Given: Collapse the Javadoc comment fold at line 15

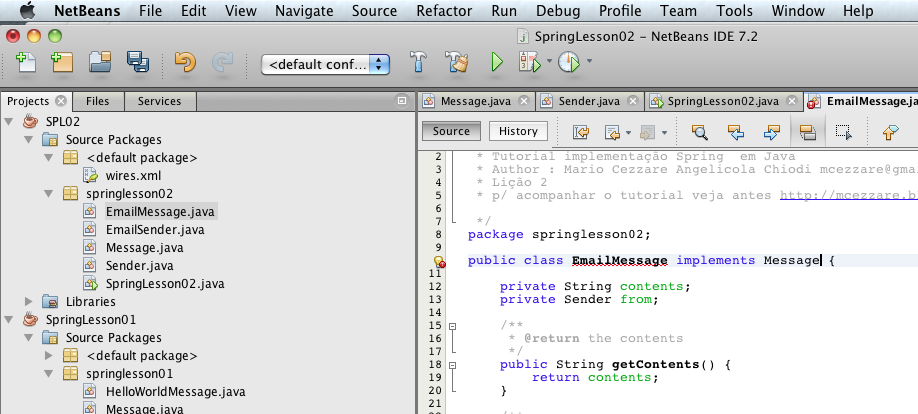Looking at the screenshot, I should (x=453, y=326).
